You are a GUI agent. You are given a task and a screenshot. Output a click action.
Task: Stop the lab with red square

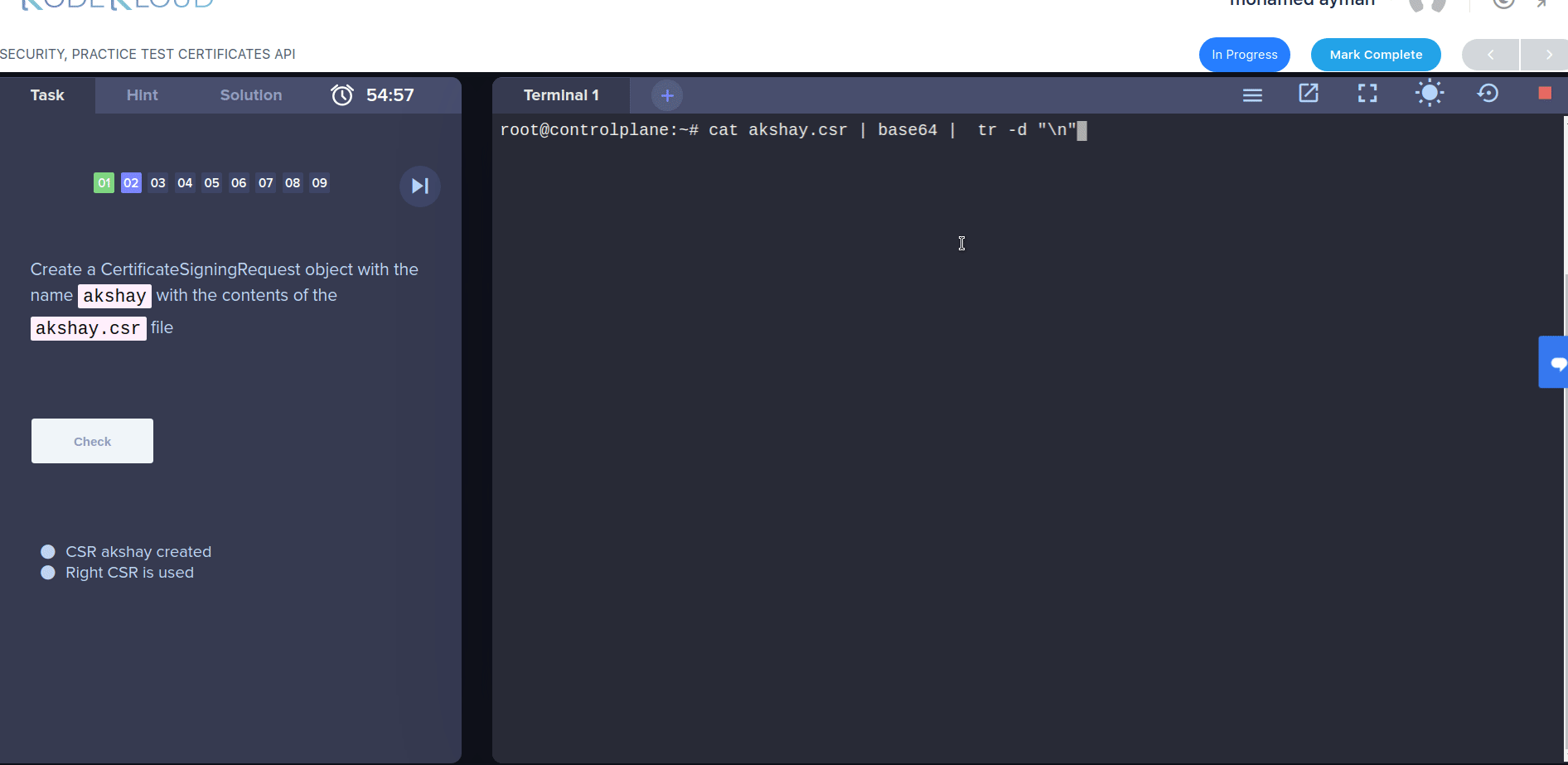[x=1545, y=93]
